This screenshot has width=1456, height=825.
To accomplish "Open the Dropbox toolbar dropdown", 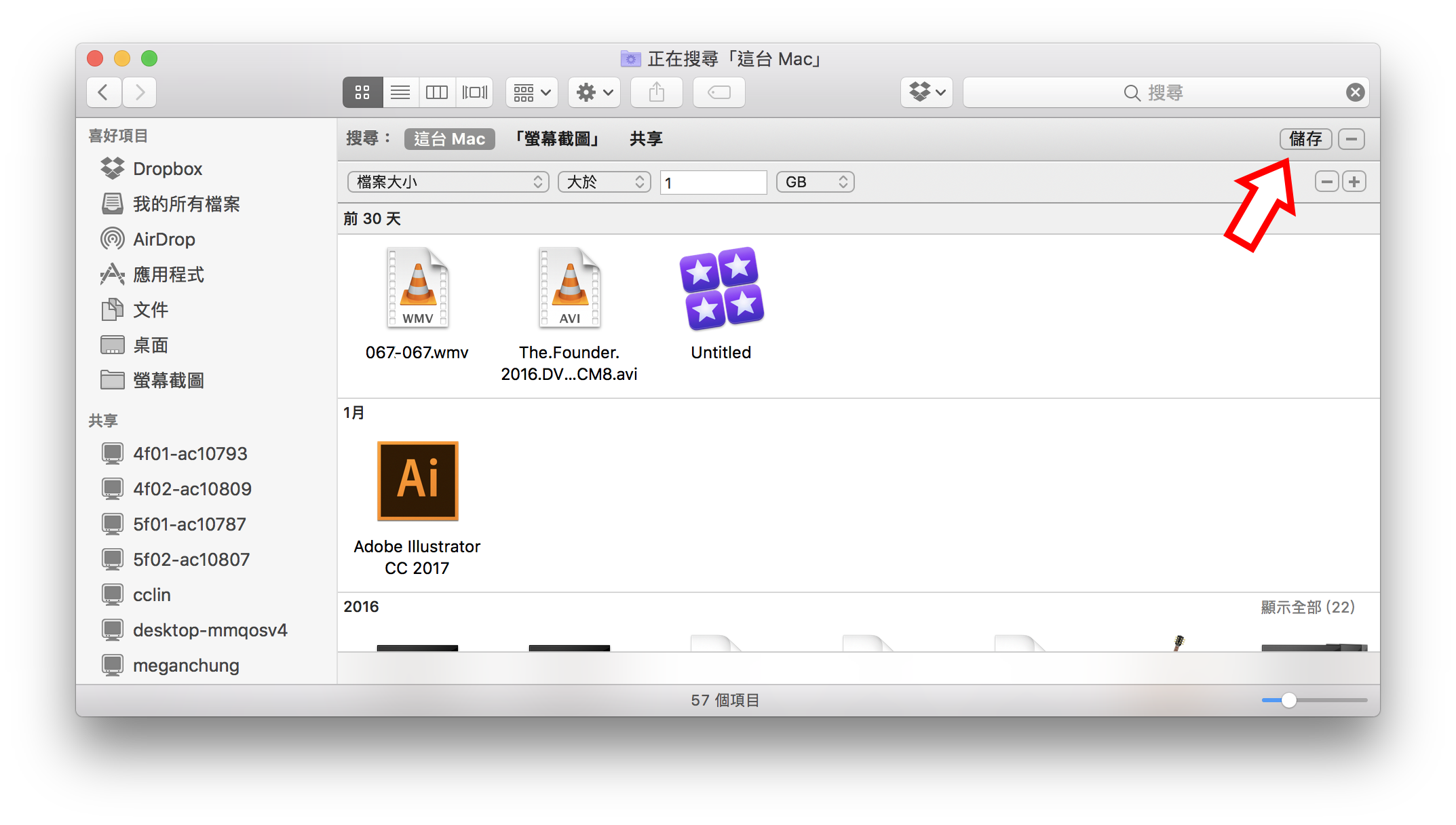I will click(927, 92).
